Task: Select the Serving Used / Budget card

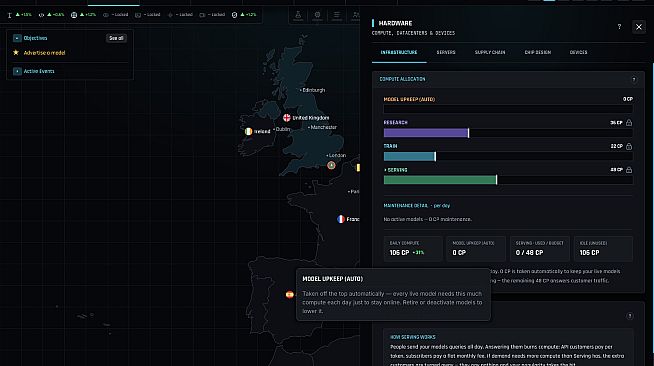Action: pos(540,248)
